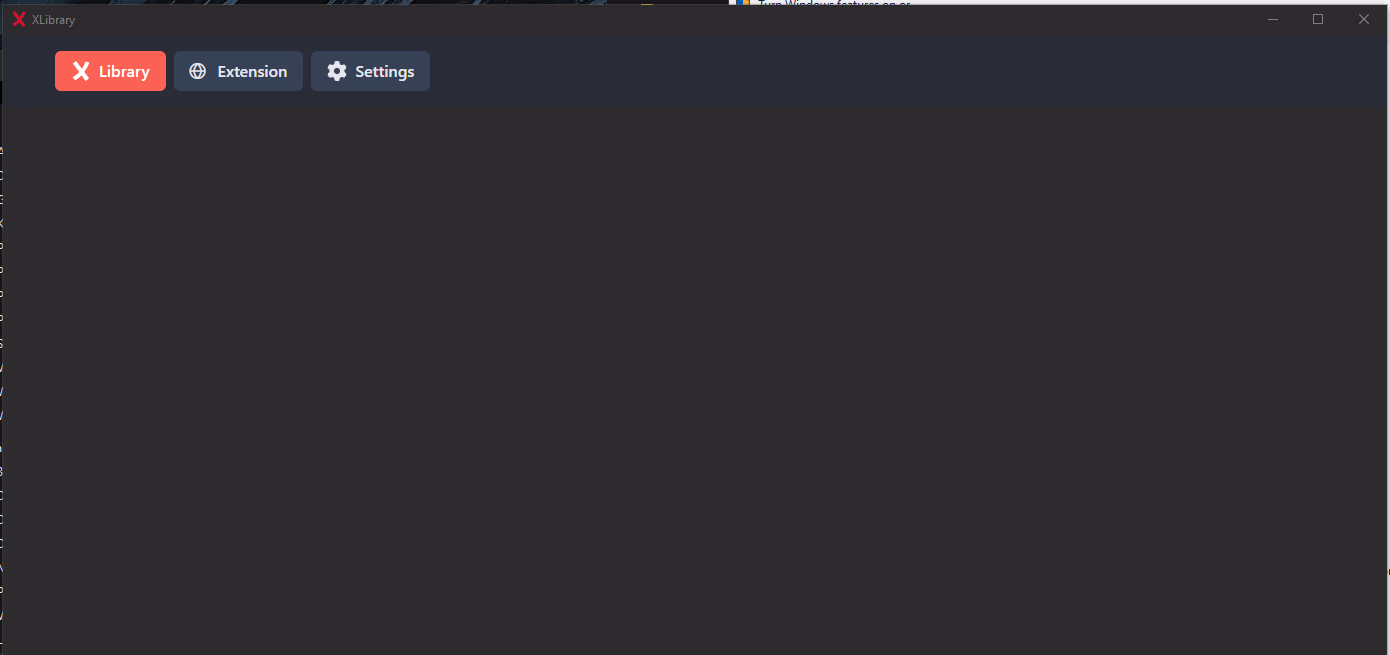Close the XLibrary window

coord(1363,19)
